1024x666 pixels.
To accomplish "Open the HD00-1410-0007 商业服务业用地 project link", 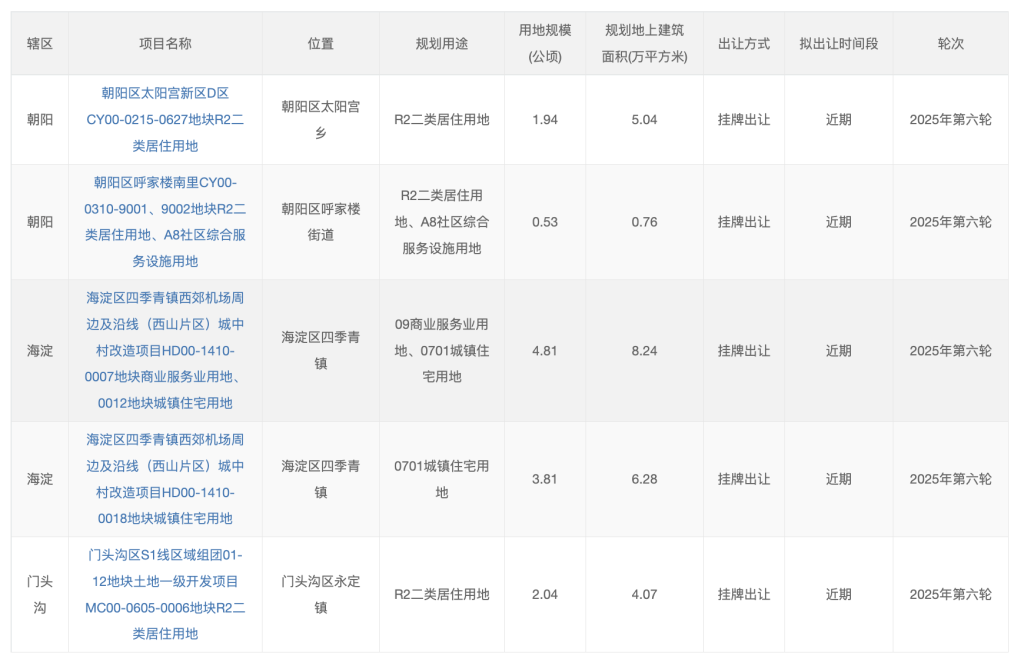I will [165, 350].
